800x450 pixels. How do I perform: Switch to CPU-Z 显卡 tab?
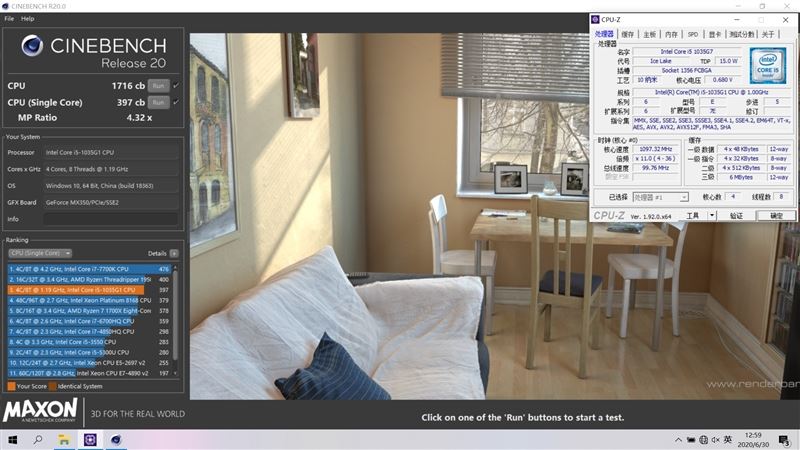715,34
